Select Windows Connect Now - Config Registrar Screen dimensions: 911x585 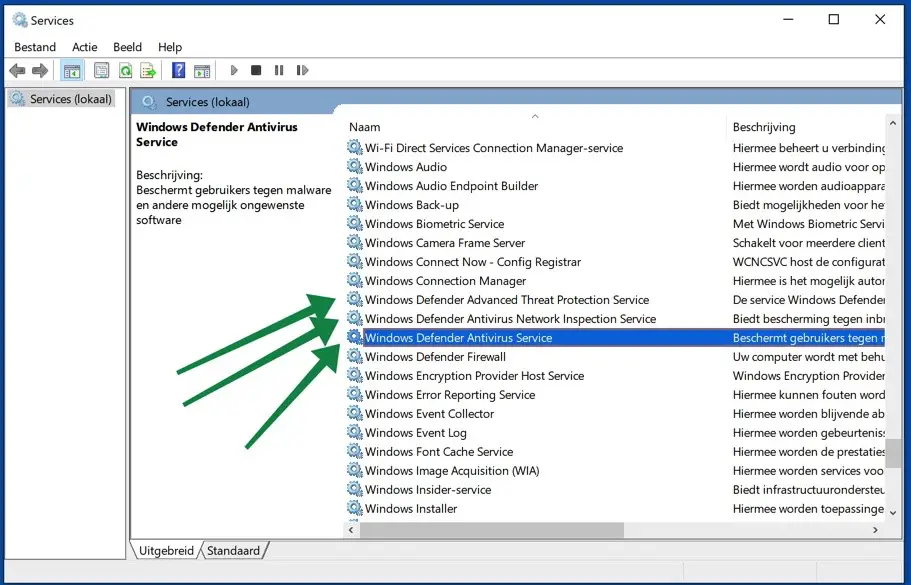tap(473, 262)
